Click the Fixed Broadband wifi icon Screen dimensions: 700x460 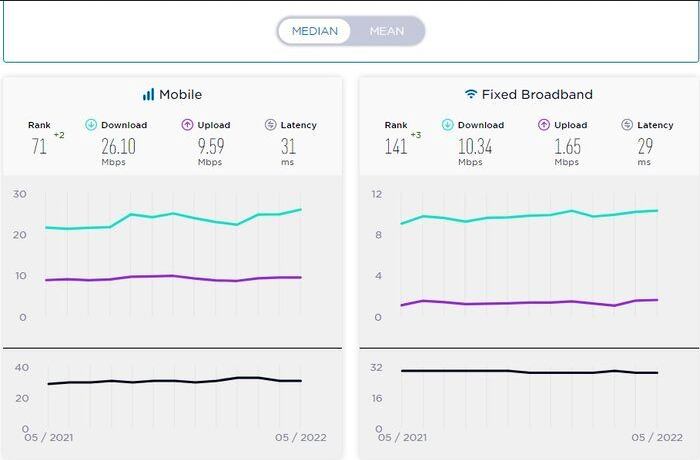point(470,94)
